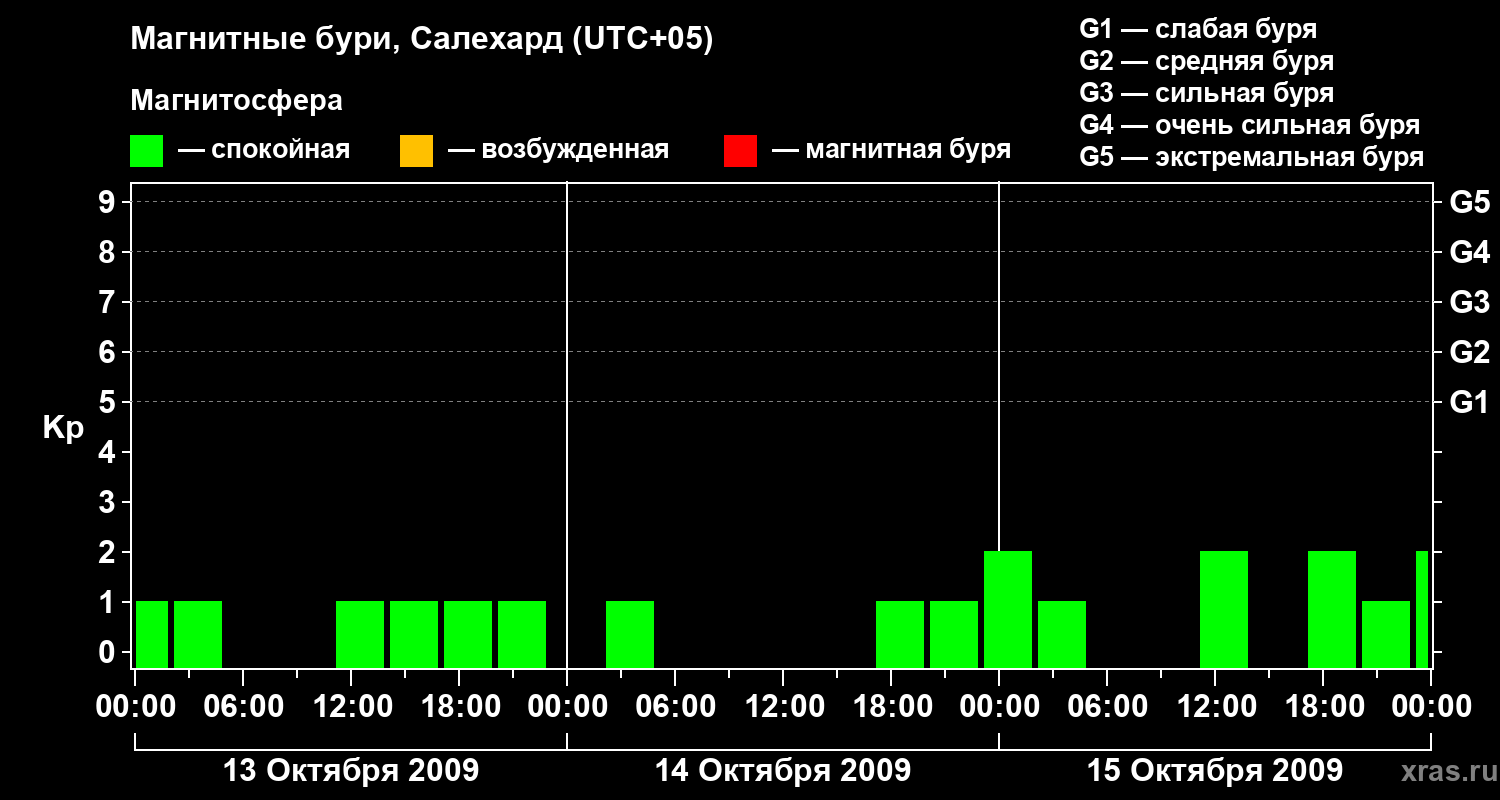Click the '— возбужденная' legend label
1500x800 pixels.
pos(558,151)
